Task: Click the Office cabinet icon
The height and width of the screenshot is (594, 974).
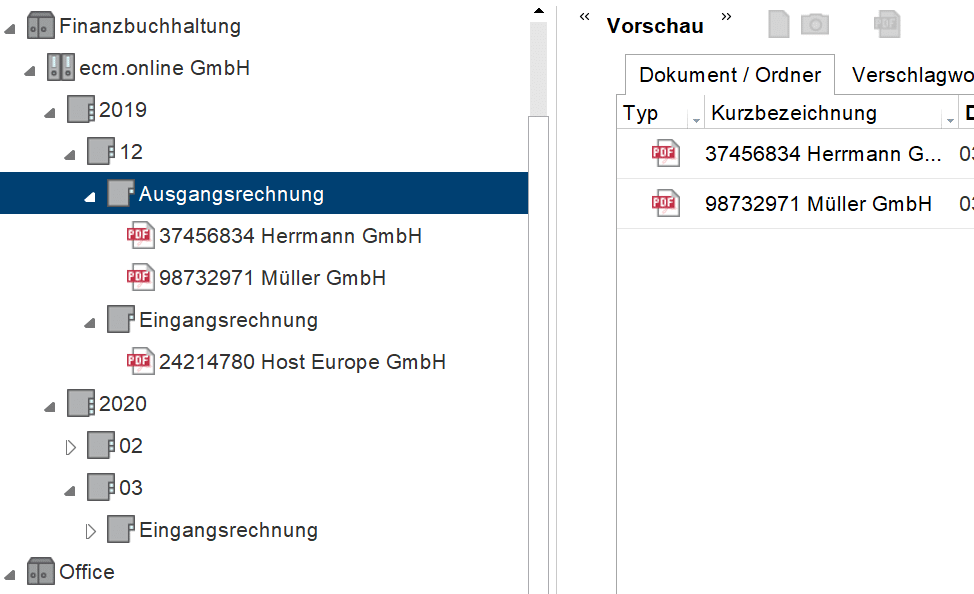Action: [40, 572]
